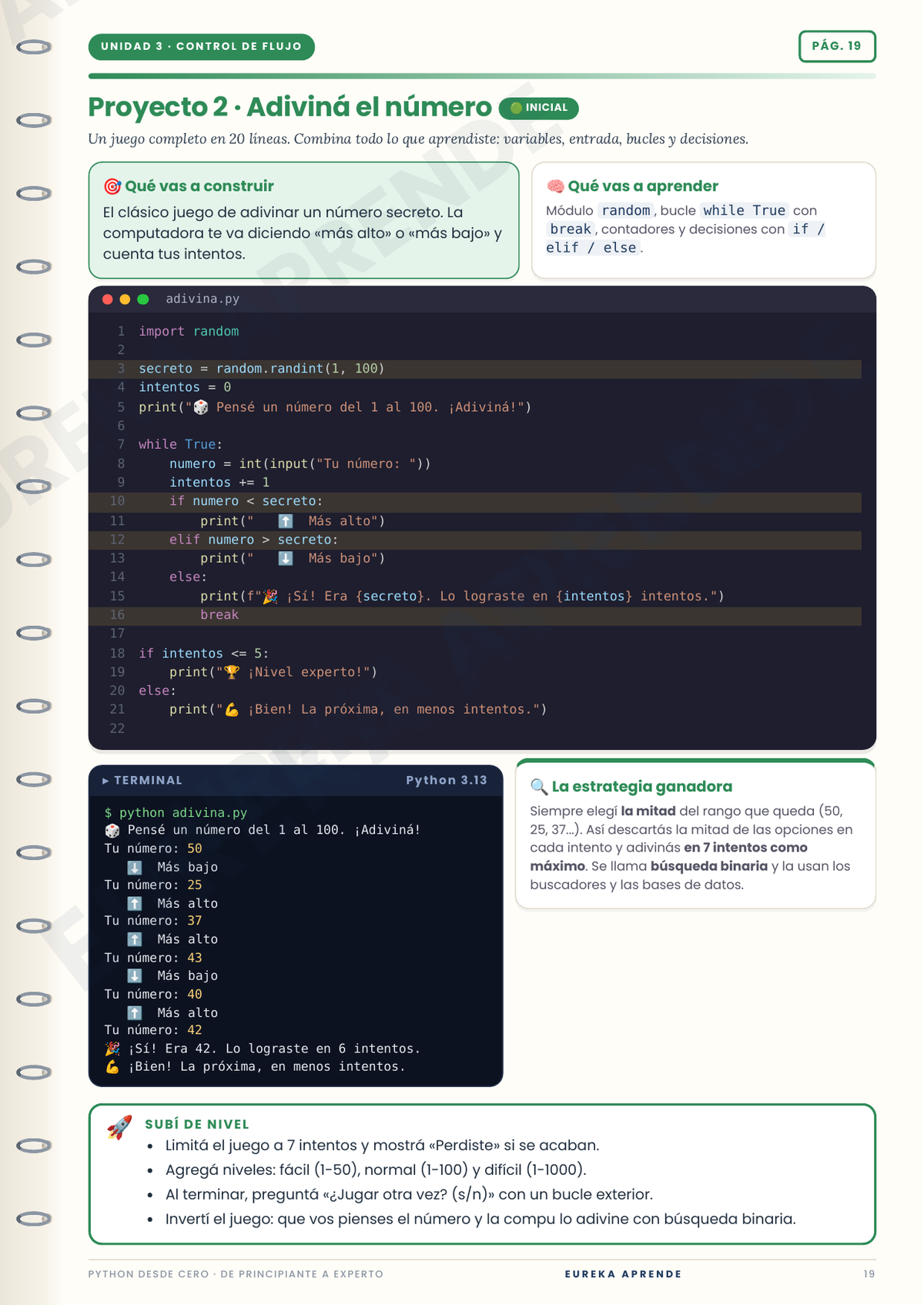Click the 'break' statement on line 16

219,615
